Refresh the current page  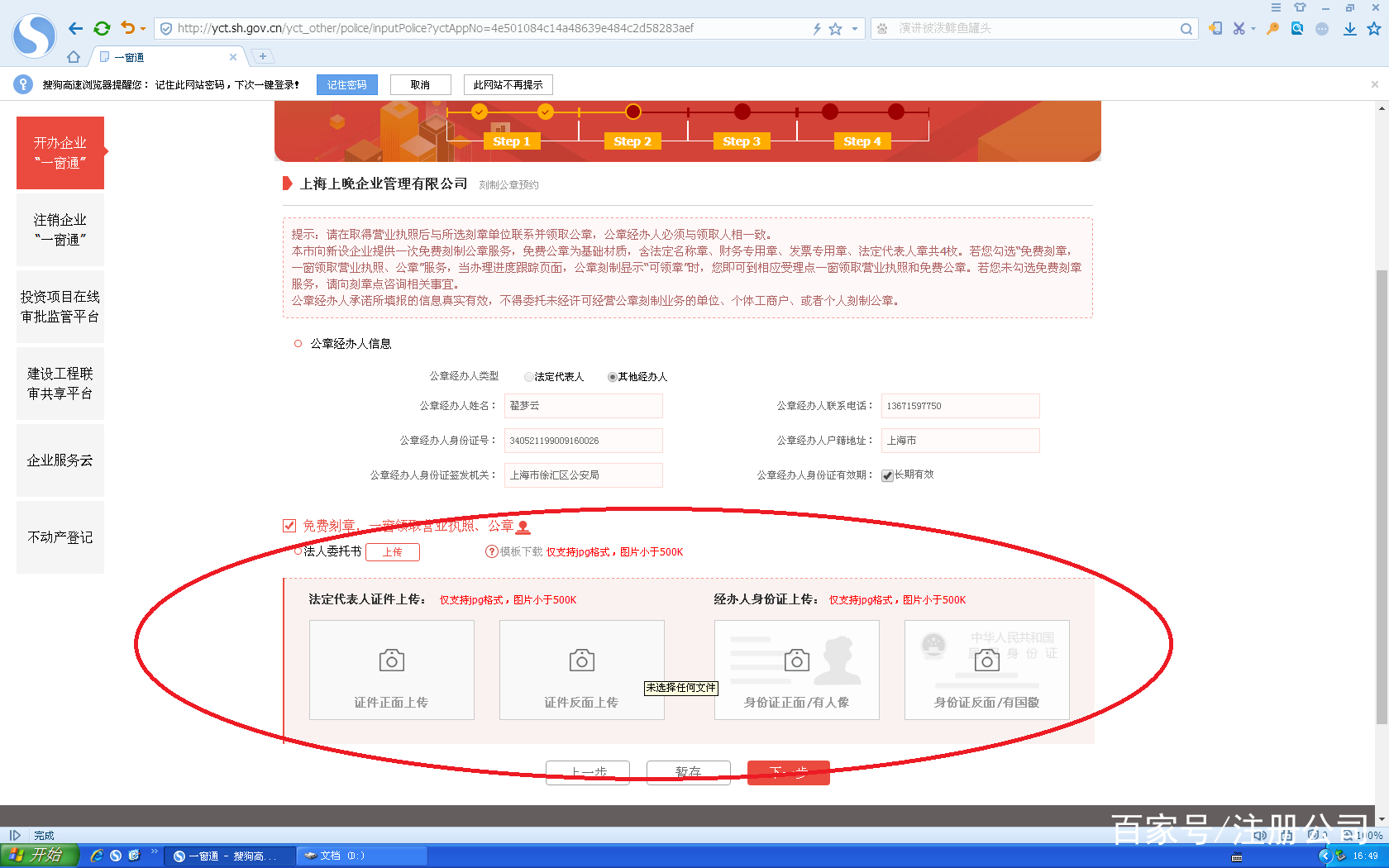102,27
